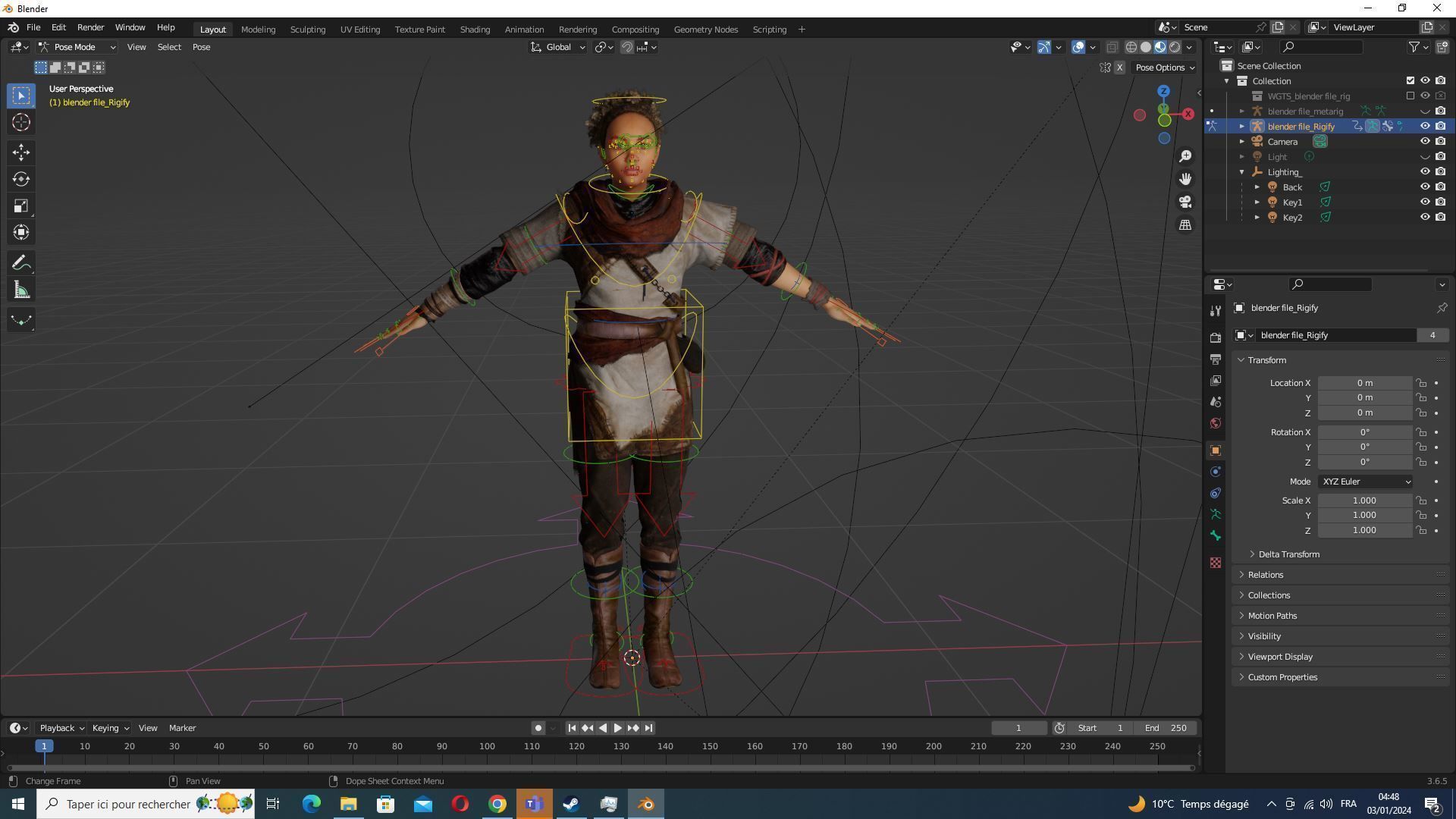Click the Scale X value field
The width and height of the screenshot is (1456, 819).
pyautogui.click(x=1364, y=500)
